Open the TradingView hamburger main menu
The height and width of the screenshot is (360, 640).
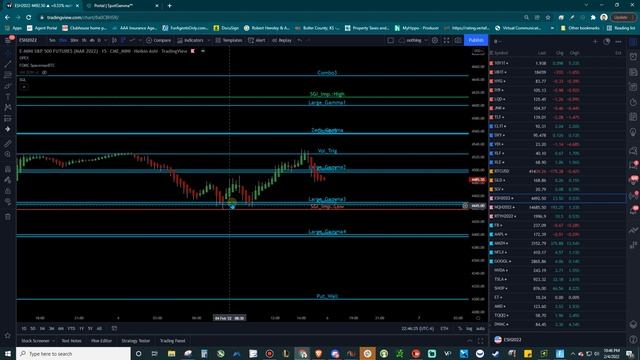(8, 40)
